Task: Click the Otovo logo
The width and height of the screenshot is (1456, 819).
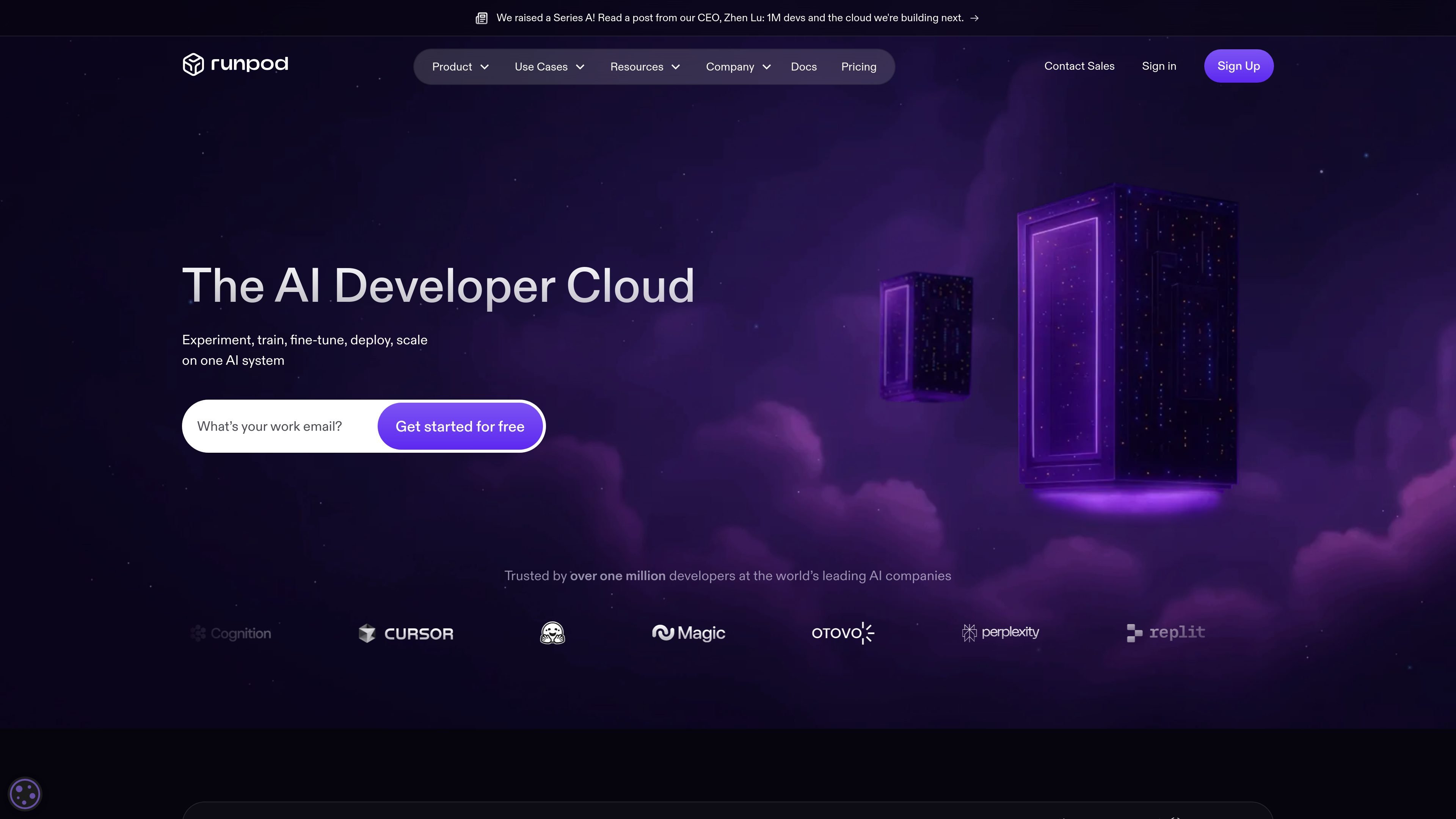Action: (x=843, y=633)
